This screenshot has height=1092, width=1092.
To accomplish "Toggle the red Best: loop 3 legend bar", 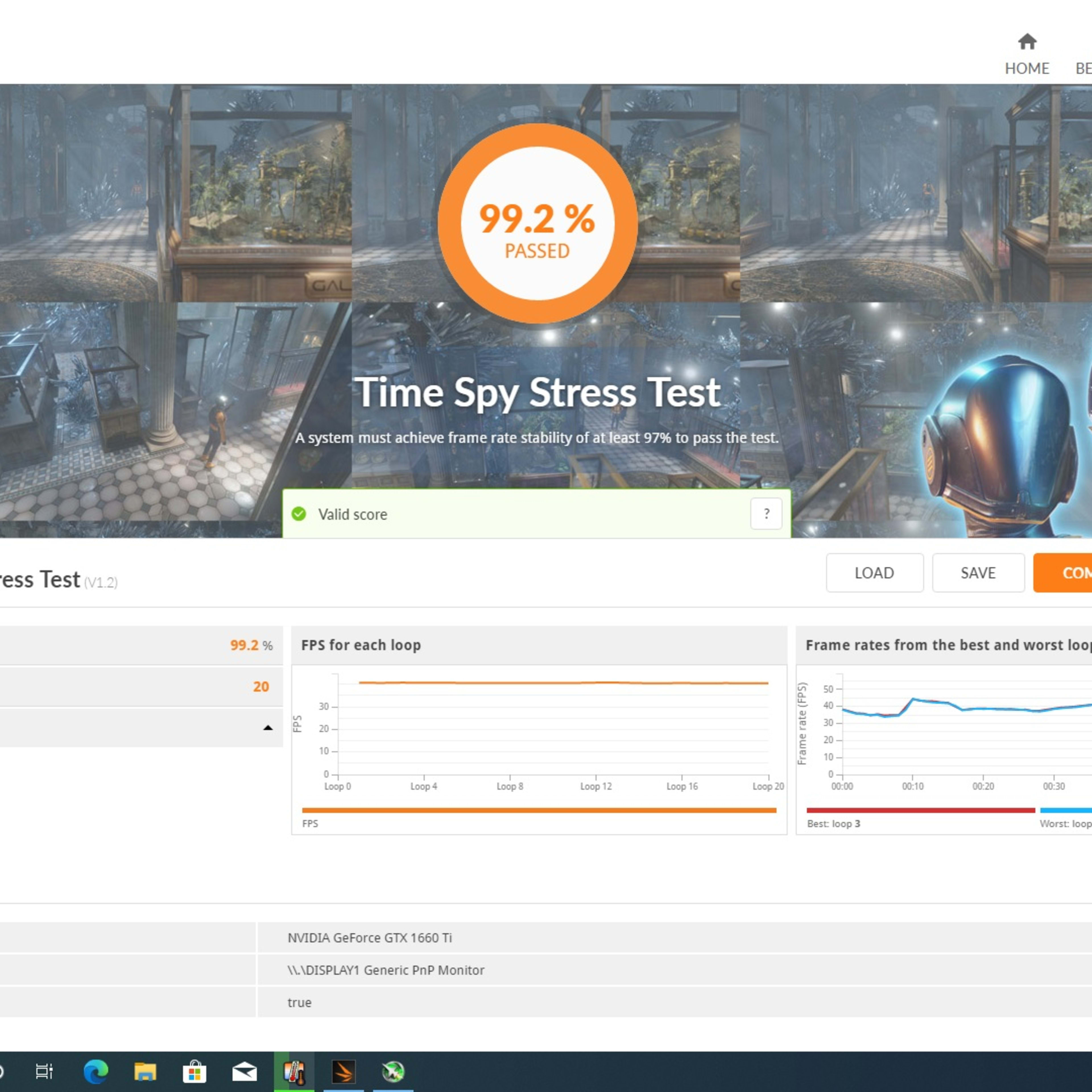I will click(x=920, y=810).
